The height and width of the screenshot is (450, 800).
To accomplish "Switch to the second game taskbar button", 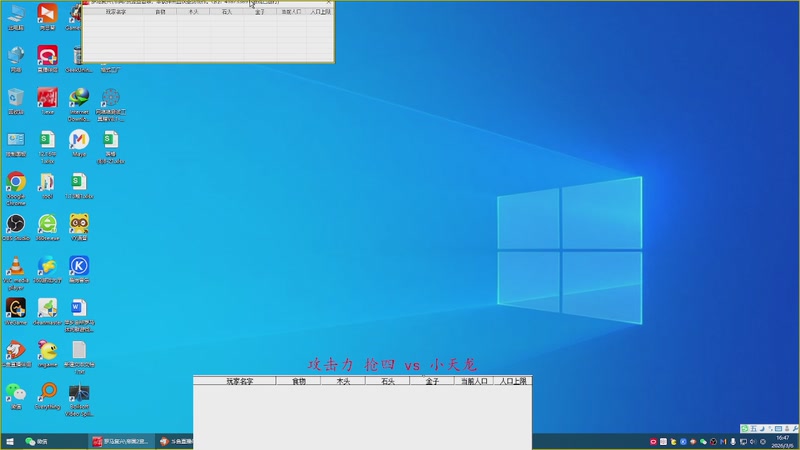I will [x=176, y=441].
